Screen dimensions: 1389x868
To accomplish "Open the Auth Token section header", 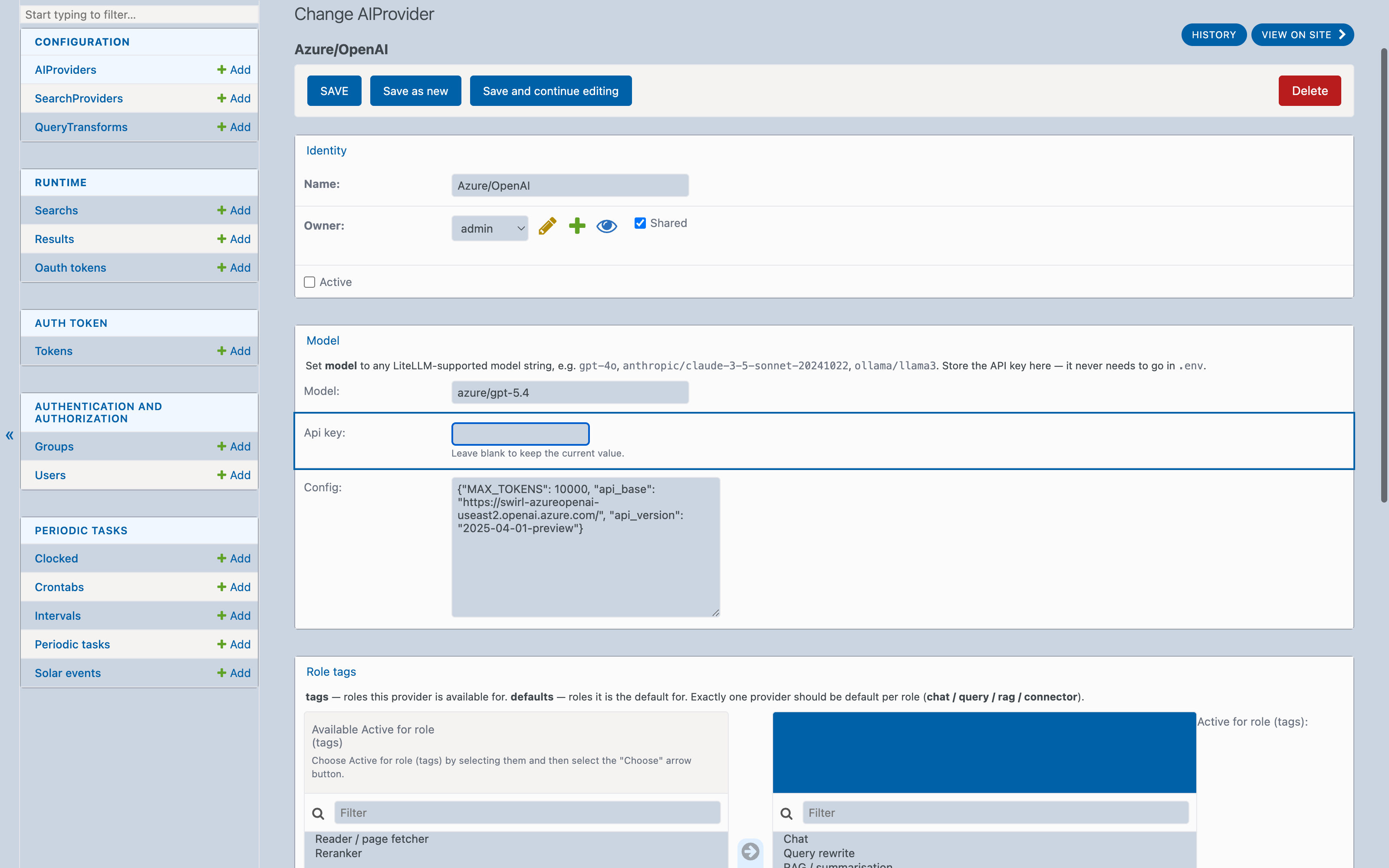I will click(x=71, y=323).
